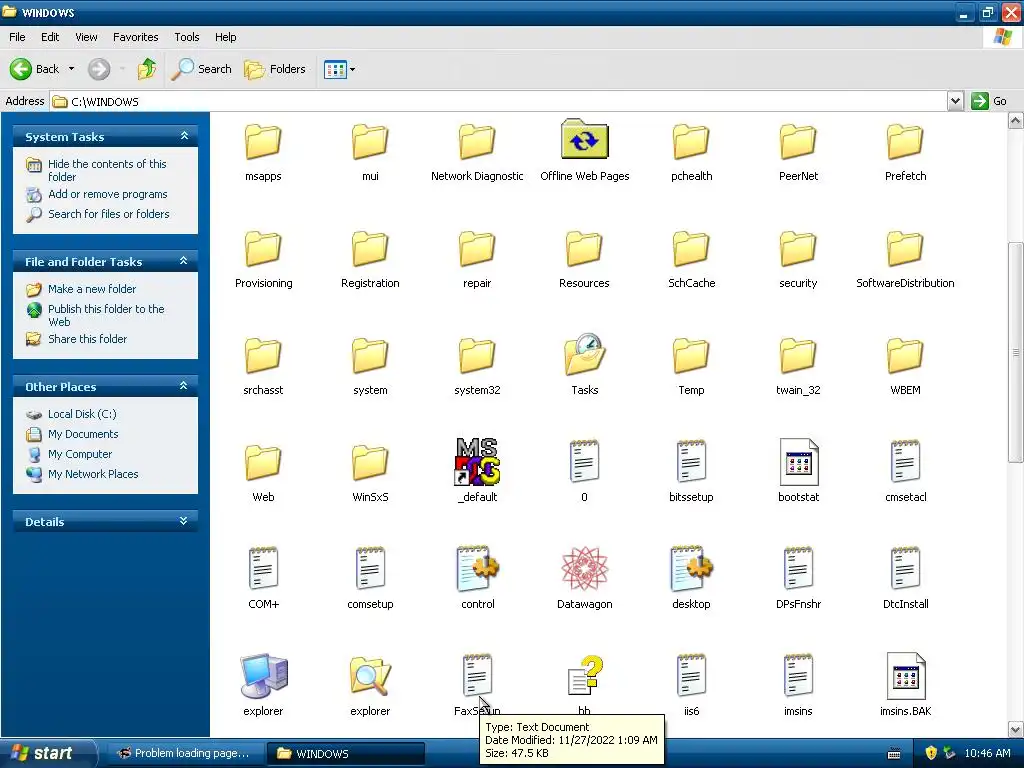
Task: Click the Go button
Action: tap(990, 101)
